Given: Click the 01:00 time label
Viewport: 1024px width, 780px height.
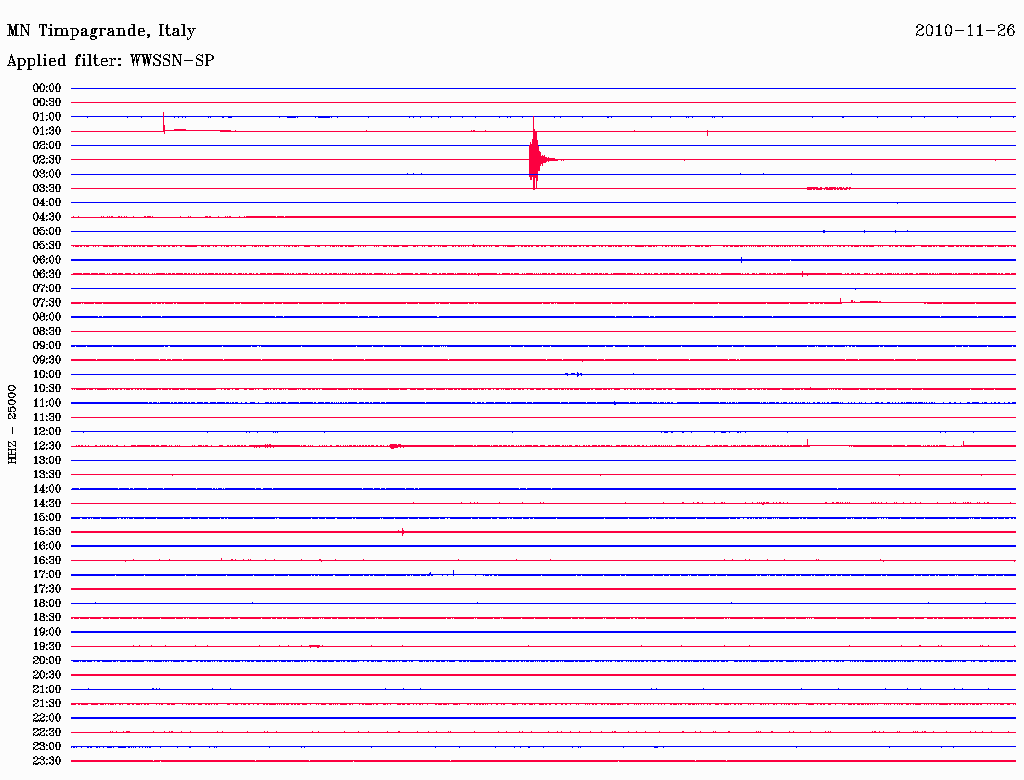Looking at the screenshot, I should 46,117.
